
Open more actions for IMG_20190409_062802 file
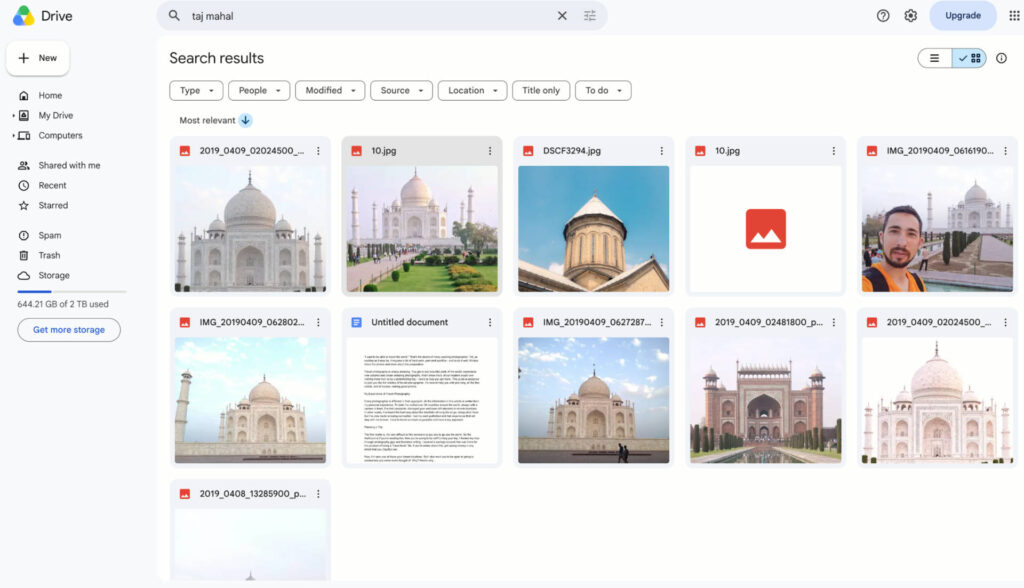pos(318,323)
